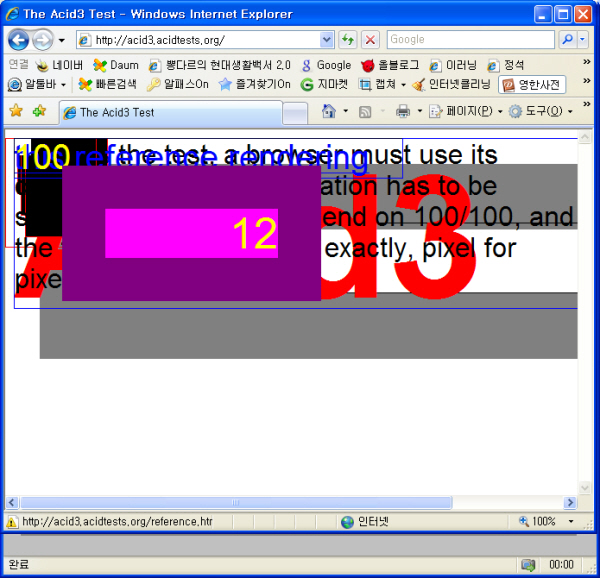This screenshot has height=578, width=600.
Task: Click Add to Favorites star-plus icon
Action: pyautogui.click(x=39, y=111)
